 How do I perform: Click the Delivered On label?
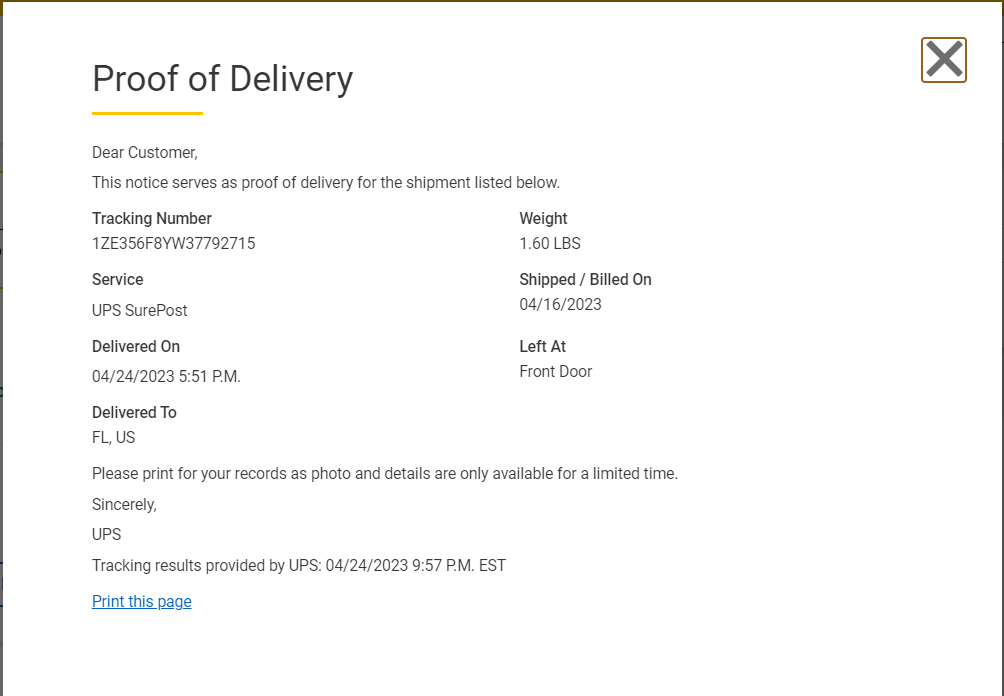pos(136,346)
